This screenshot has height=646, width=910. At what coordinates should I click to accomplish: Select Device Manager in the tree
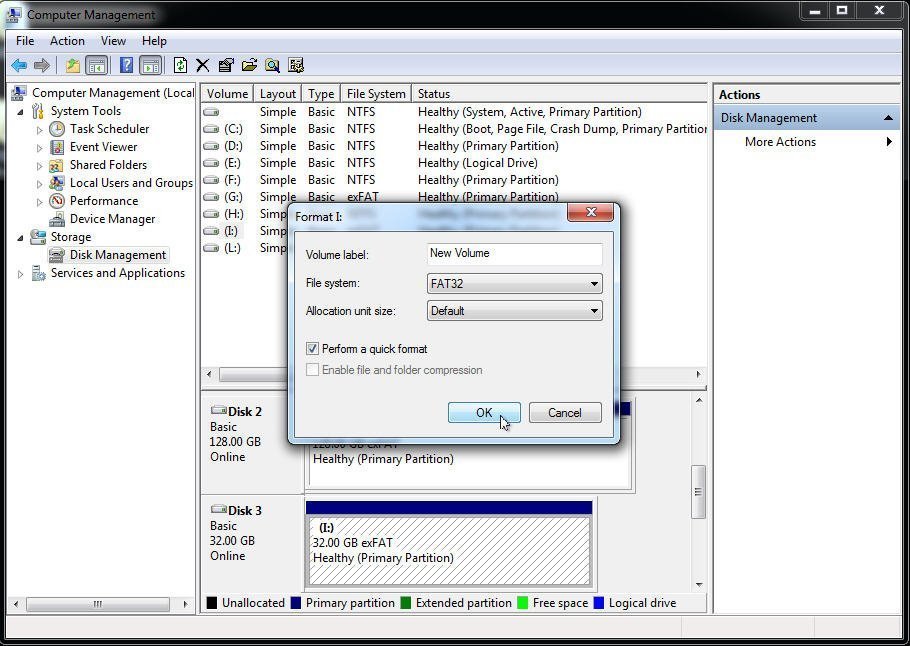(x=113, y=219)
